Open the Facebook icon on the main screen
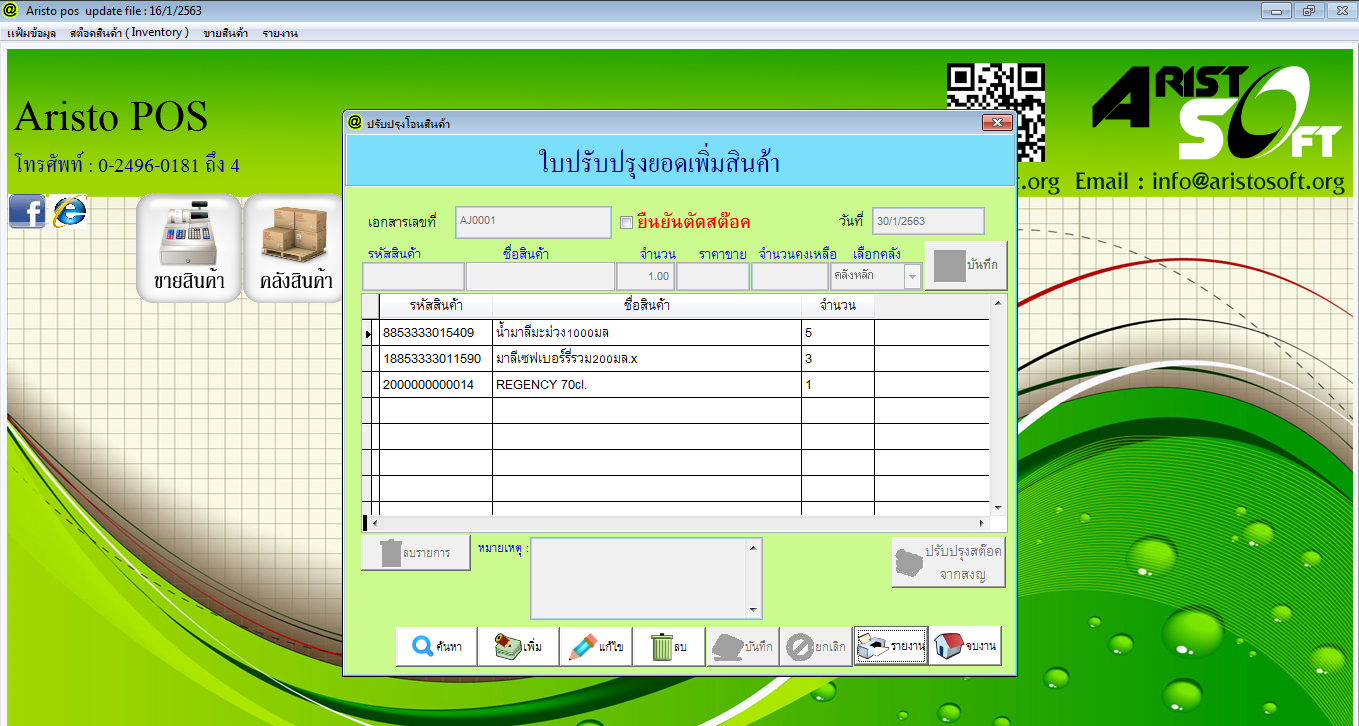 (27, 211)
